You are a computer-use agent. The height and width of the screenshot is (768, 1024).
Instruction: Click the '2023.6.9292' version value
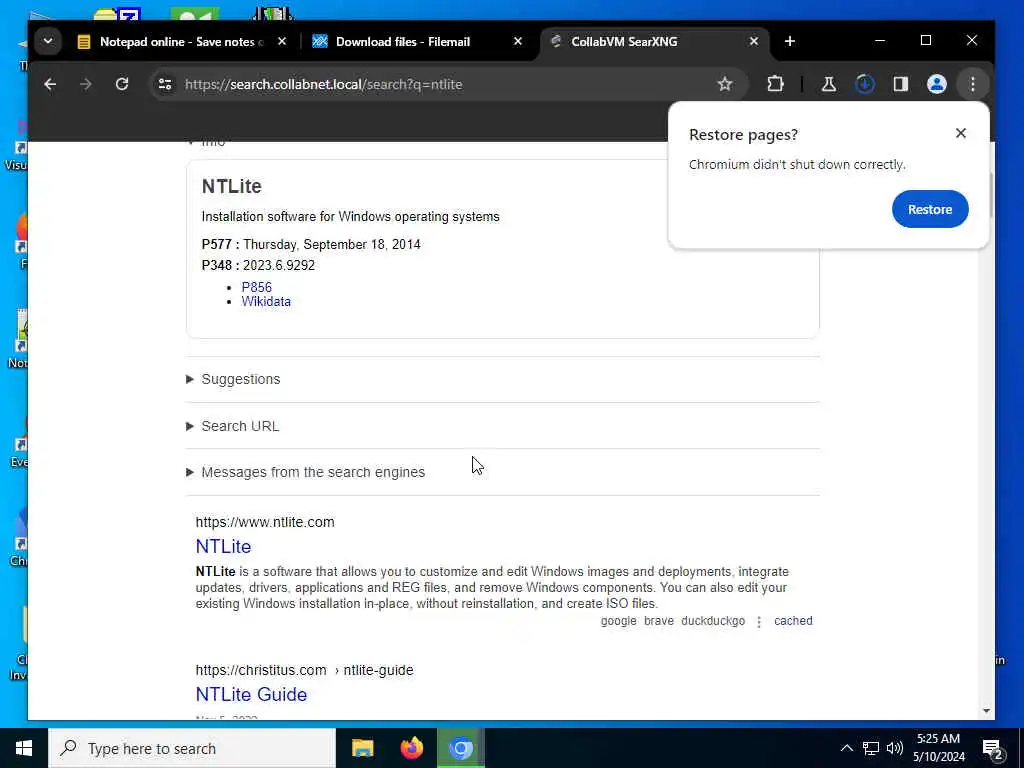[279, 265]
